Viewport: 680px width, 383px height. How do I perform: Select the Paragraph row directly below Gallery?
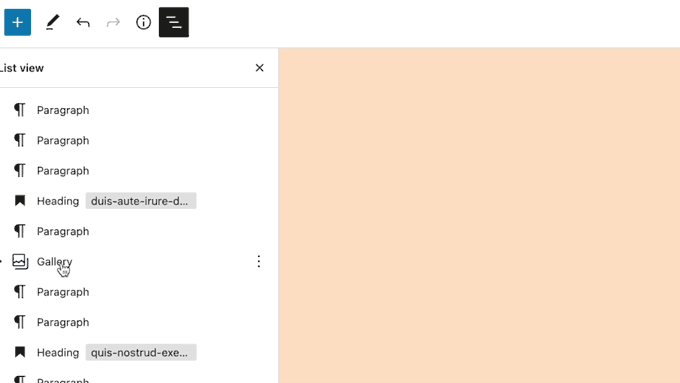[139, 292]
